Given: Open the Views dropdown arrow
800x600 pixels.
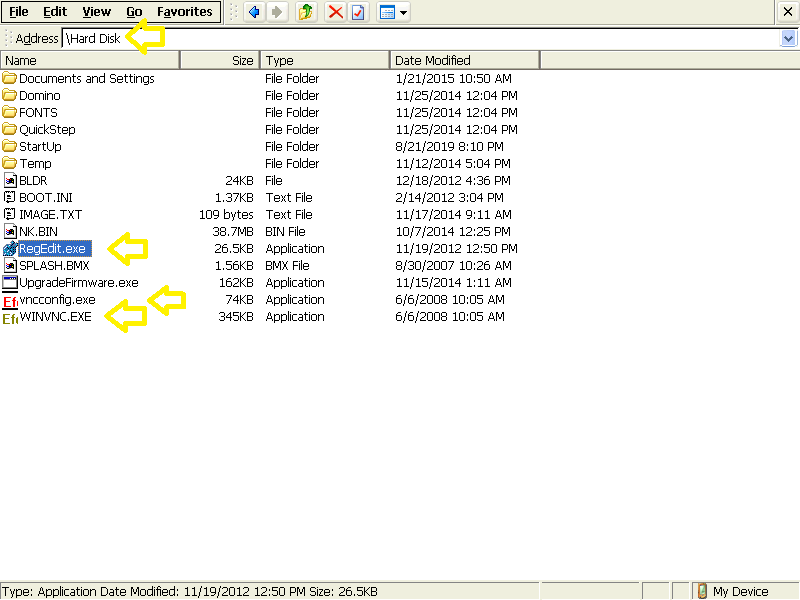Looking at the screenshot, I should [404, 12].
